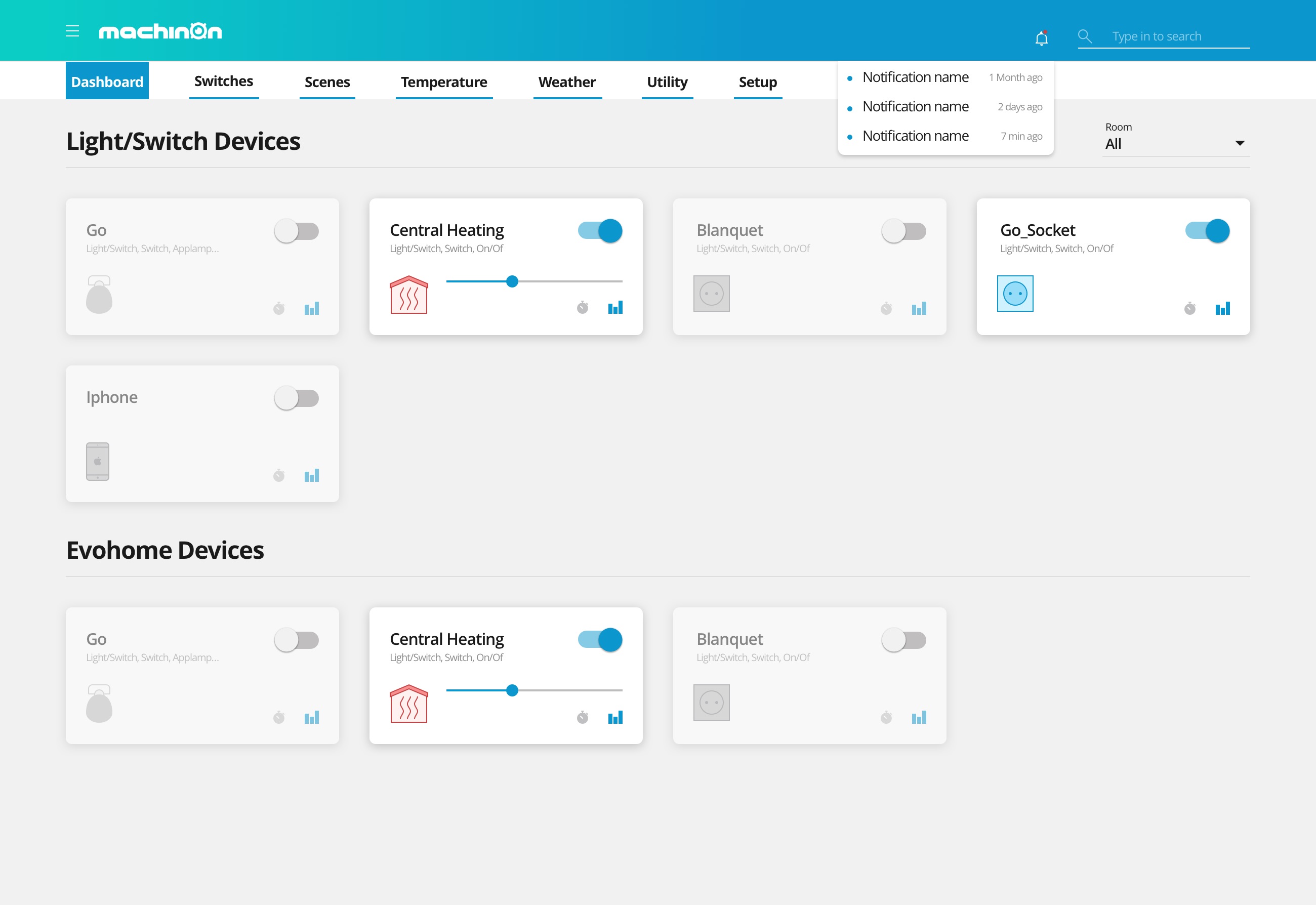Open chart for Blanquet in Evohome Devices
Viewport: 1316px width, 905px height.
(919, 717)
